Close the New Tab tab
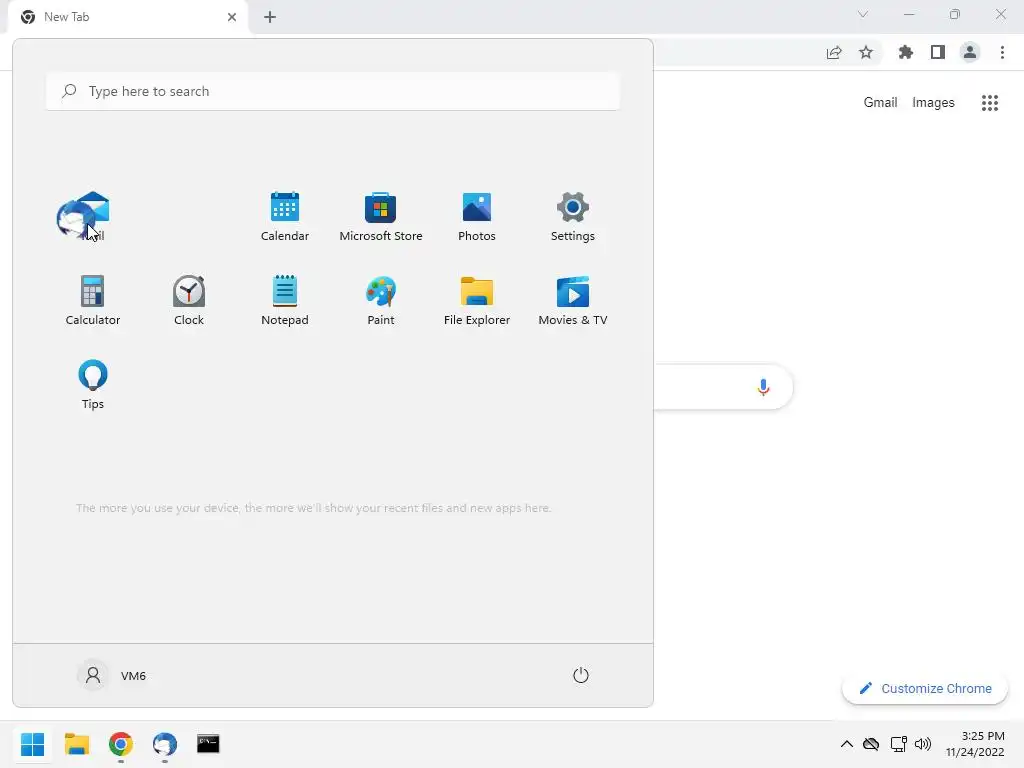1024x768 pixels. [x=232, y=17]
